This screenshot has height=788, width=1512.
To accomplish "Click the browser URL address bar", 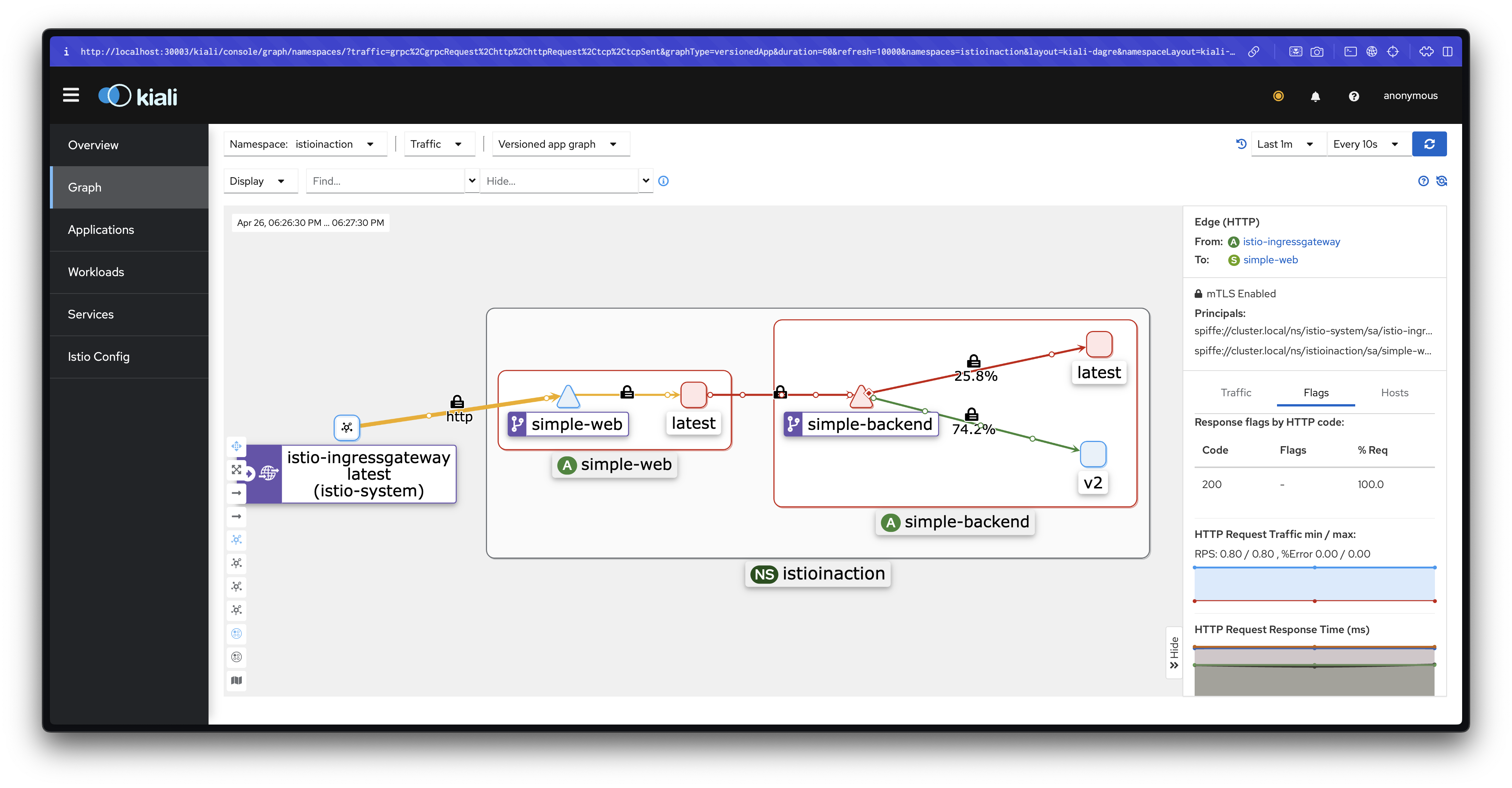I will [657, 52].
